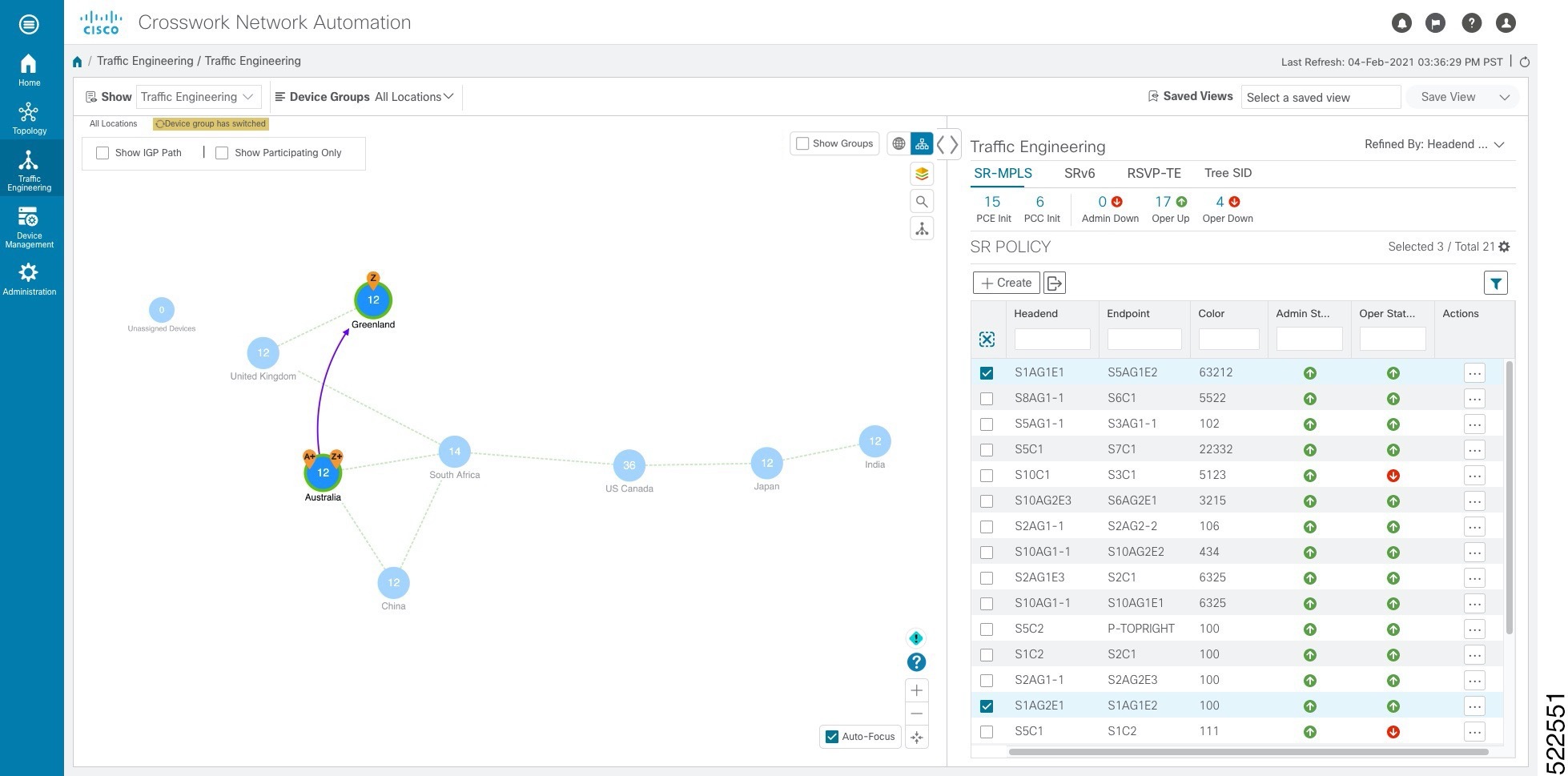This screenshot has width=1568, height=776.
Task: Switch to geographical map view globe icon
Action: (899, 143)
